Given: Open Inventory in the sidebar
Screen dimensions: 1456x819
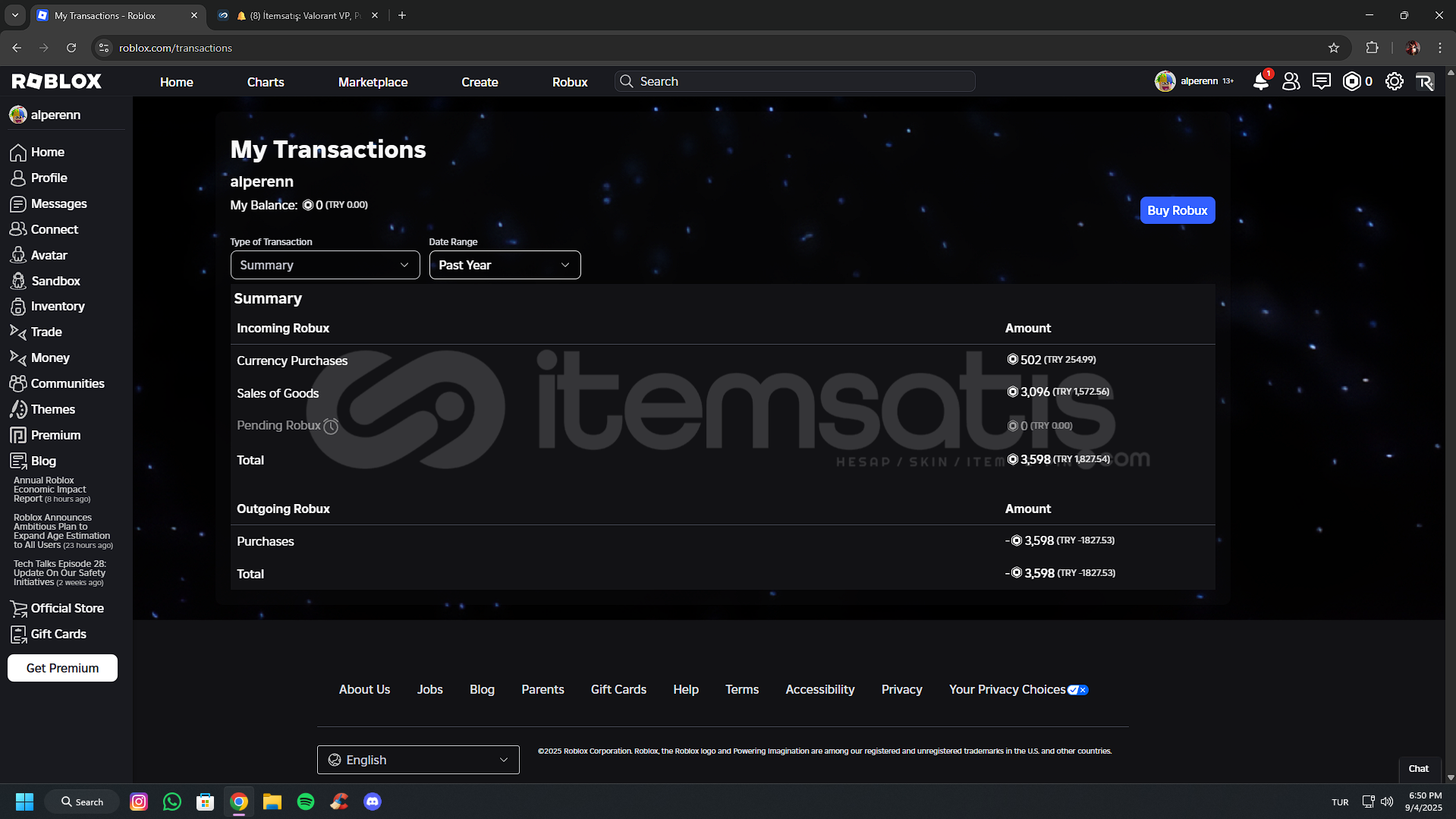Looking at the screenshot, I should (x=57, y=307).
